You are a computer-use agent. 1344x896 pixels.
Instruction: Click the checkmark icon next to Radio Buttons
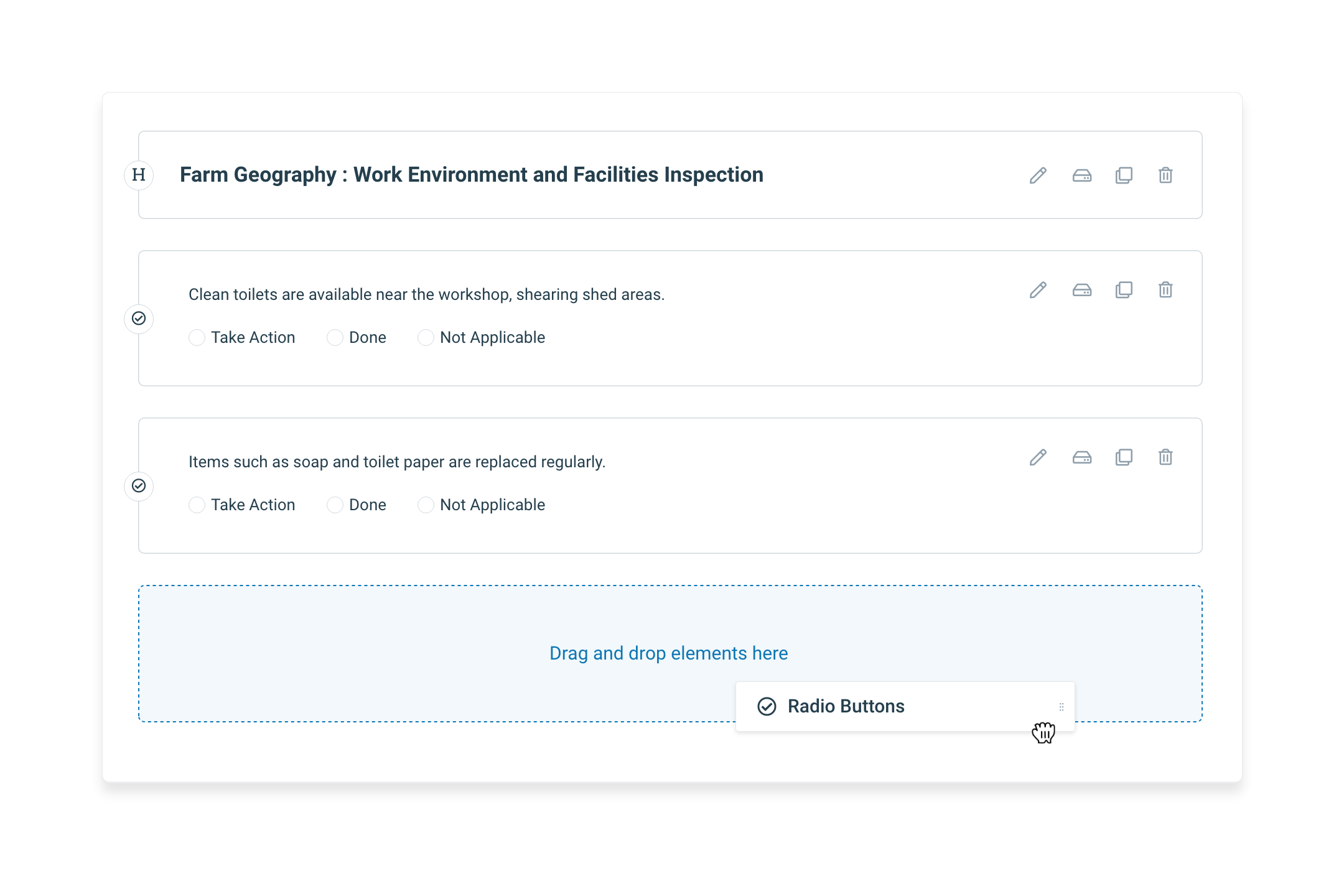tap(766, 706)
